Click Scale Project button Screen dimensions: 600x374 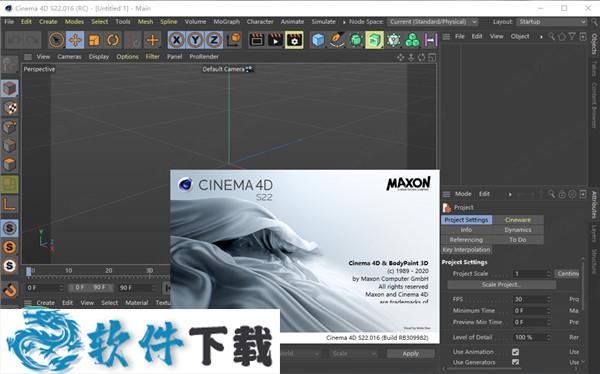[x=501, y=285]
